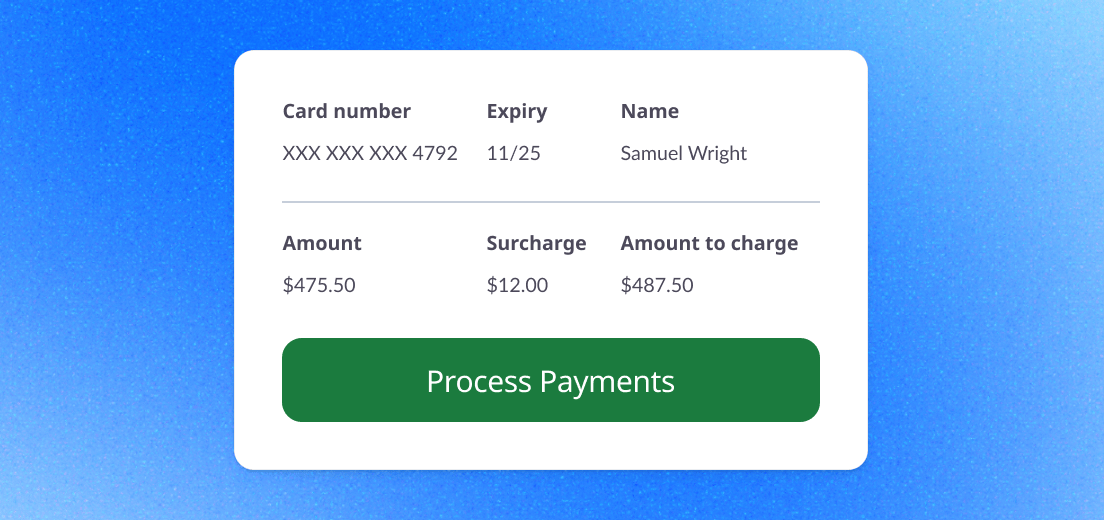Click the $12.00 surcharge value
Image resolution: width=1104 pixels, height=520 pixels.
(x=517, y=286)
